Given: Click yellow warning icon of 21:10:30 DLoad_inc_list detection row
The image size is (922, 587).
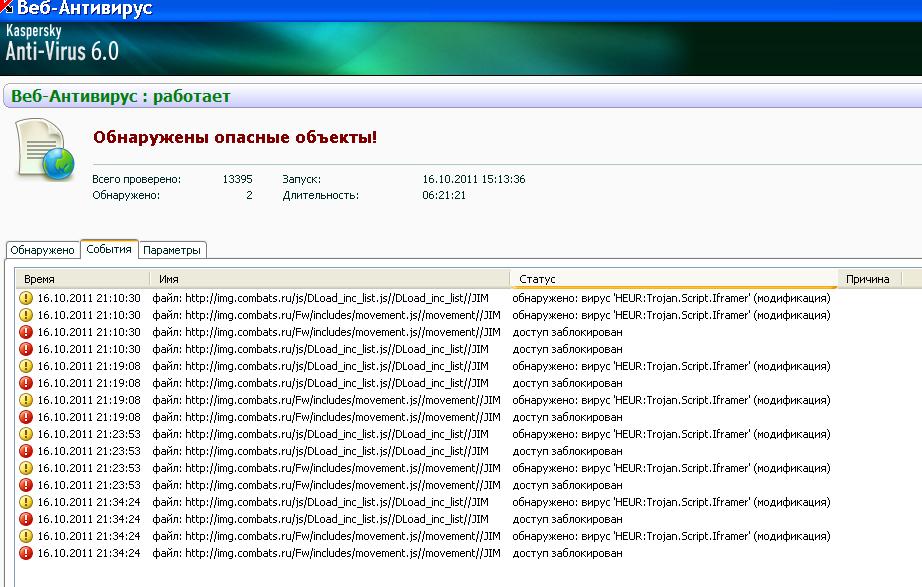Looking at the screenshot, I should tap(26, 298).
